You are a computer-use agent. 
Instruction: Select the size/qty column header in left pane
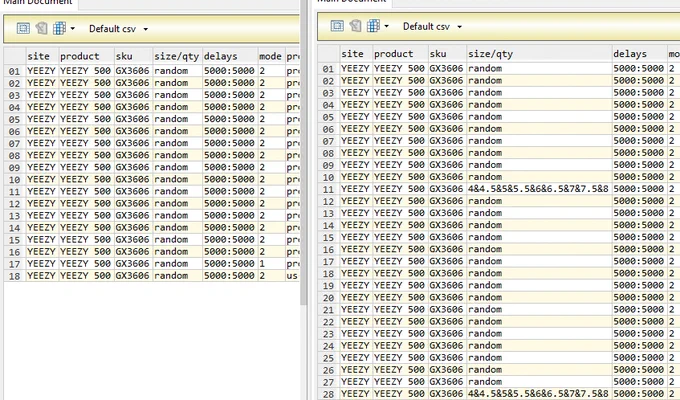(177, 56)
